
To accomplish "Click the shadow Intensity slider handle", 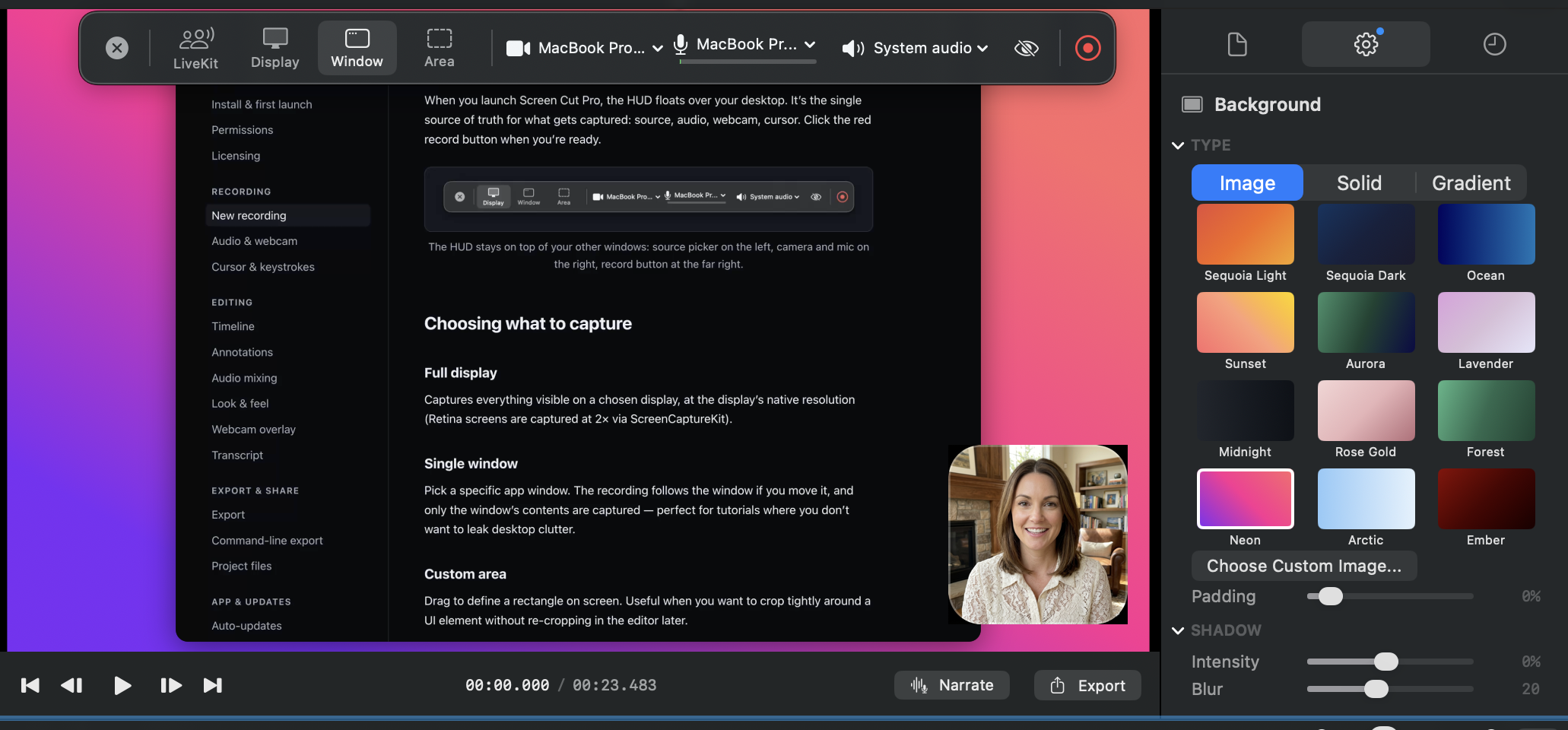I will click(x=1385, y=662).
